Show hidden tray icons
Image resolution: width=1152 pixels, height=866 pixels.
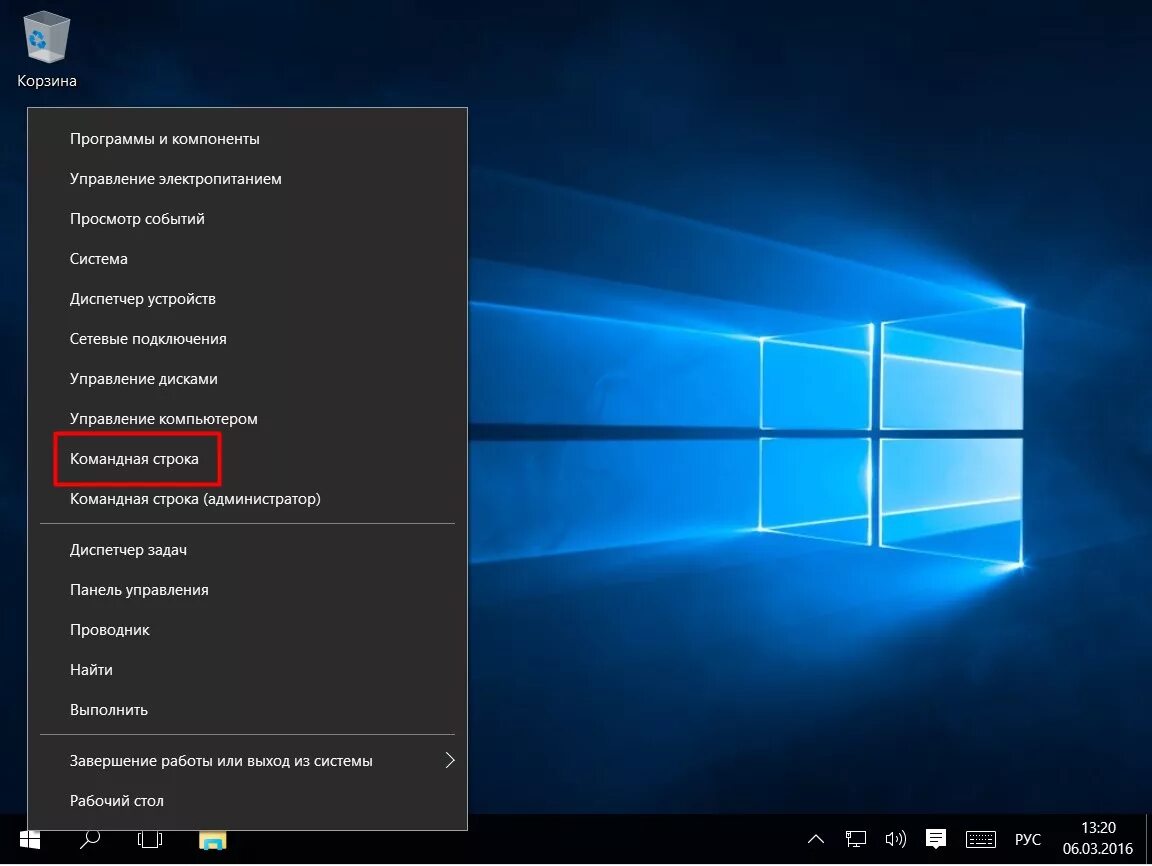(815, 839)
